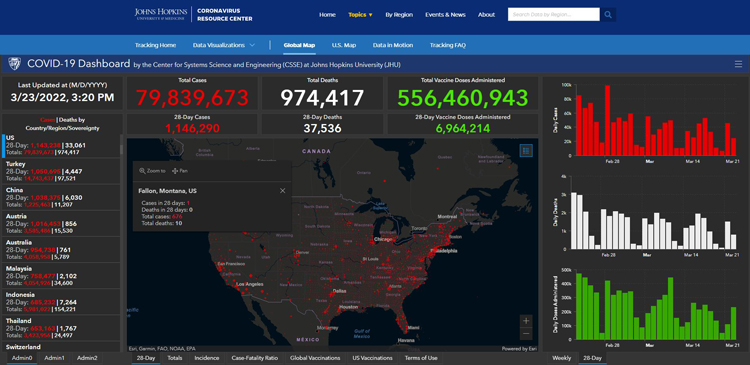Select Thailand in the country list

[x=61, y=329]
